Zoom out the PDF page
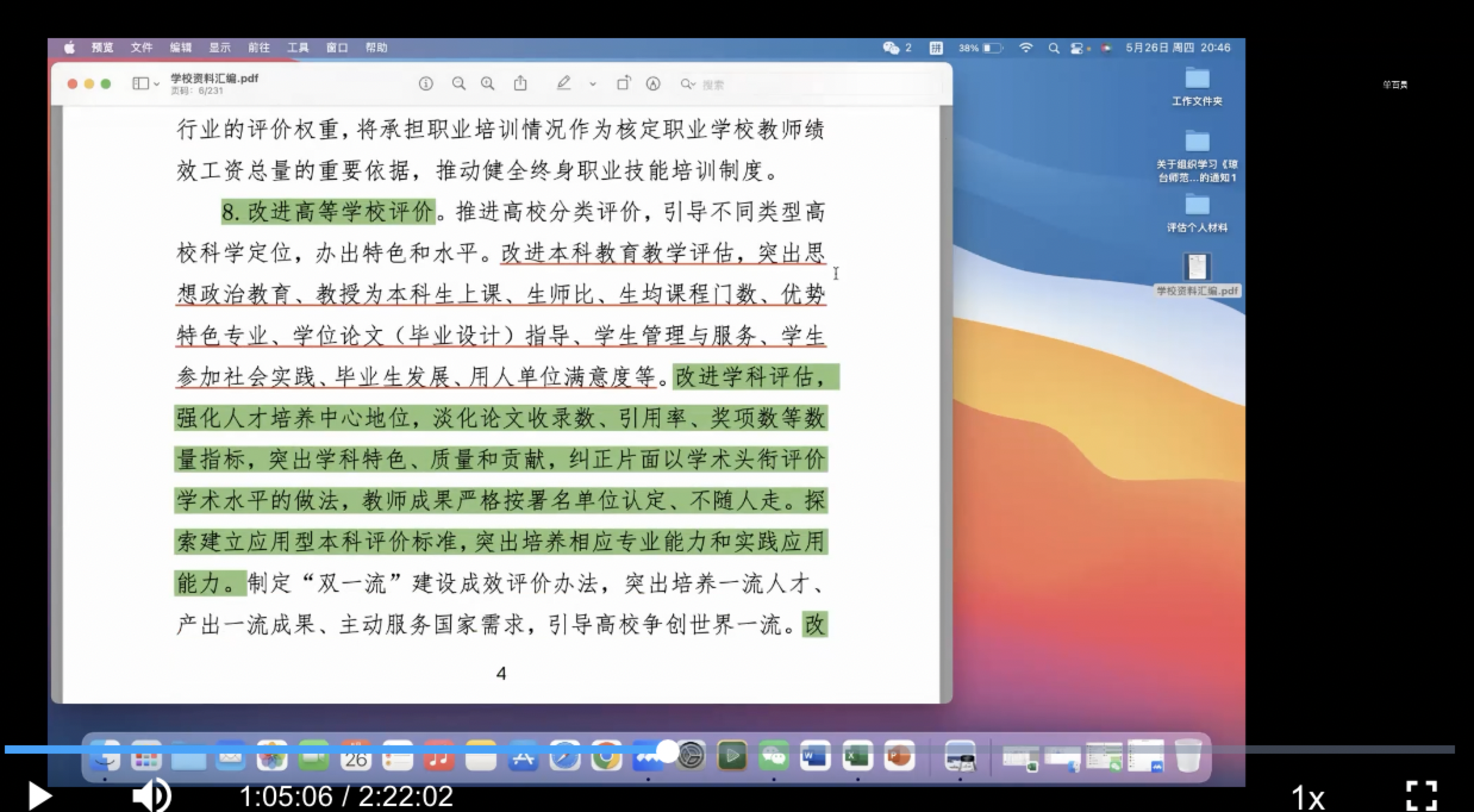This screenshot has width=1474, height=812. [458, 84]
